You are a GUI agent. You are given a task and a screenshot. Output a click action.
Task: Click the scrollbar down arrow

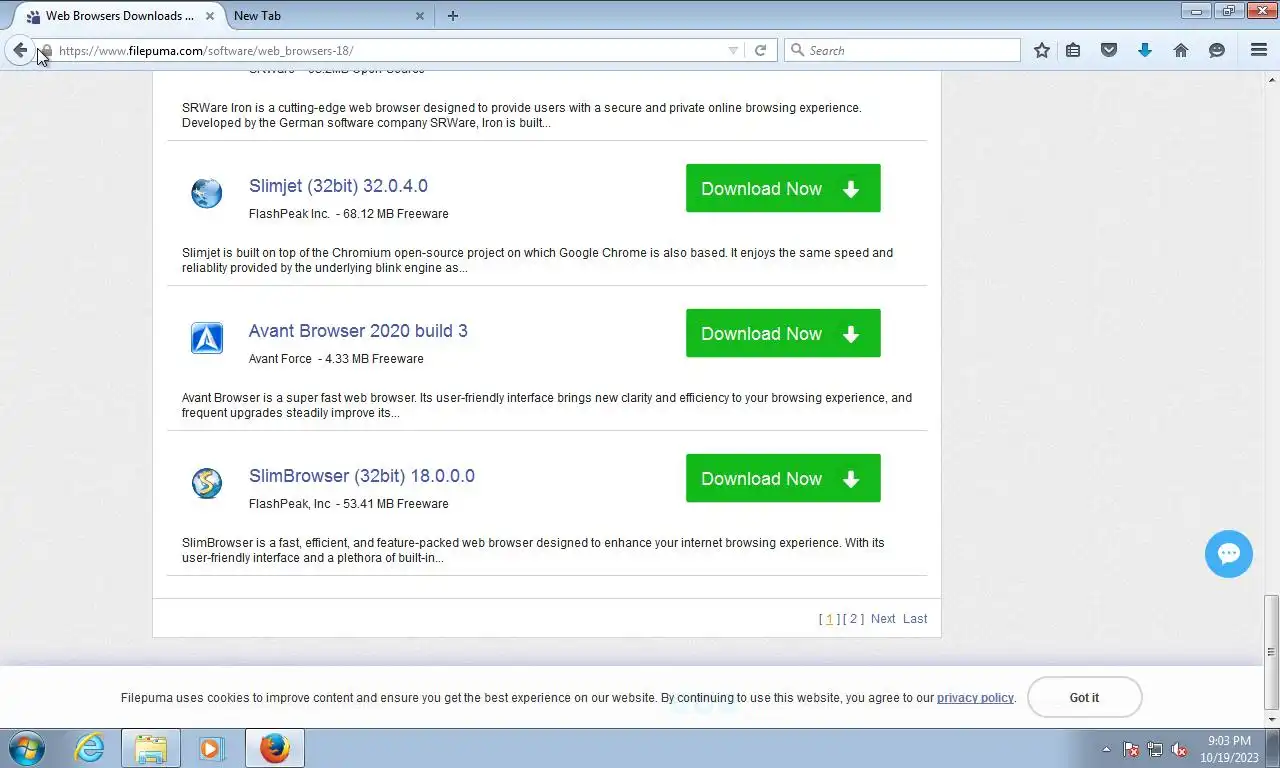click(1271, 719)
